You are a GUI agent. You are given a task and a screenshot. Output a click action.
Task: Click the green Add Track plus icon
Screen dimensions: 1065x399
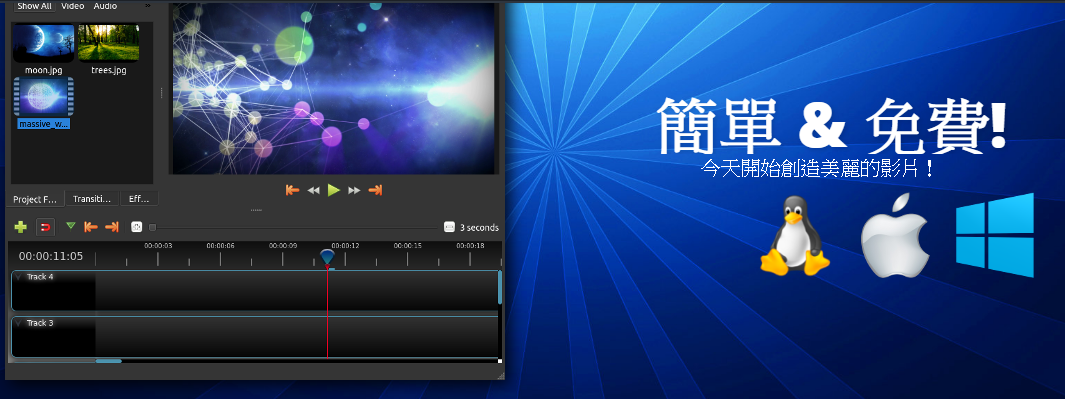tap(20, 227)
